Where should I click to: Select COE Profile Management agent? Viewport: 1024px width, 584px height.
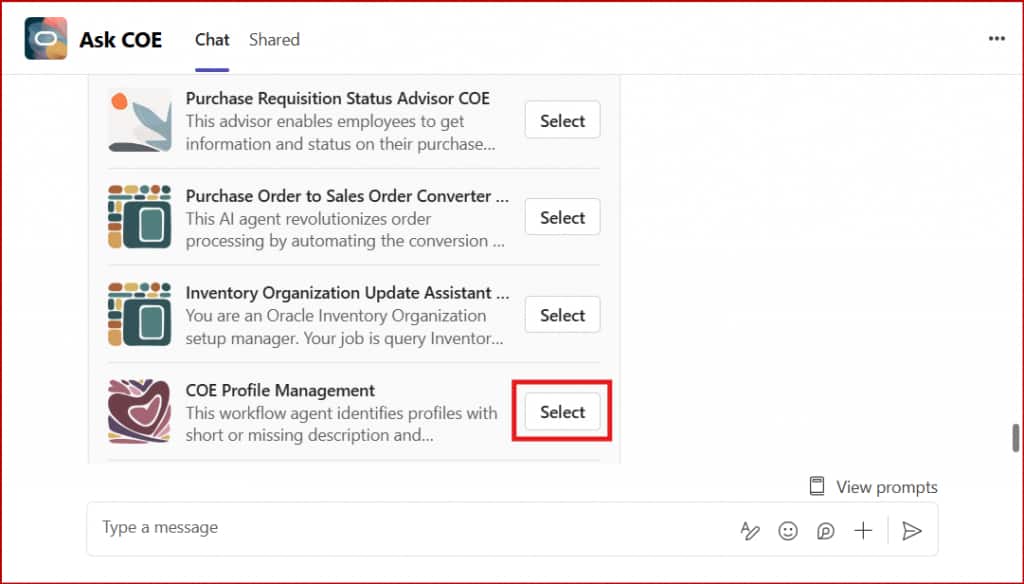pyautogui.click(x=562, y=412)
